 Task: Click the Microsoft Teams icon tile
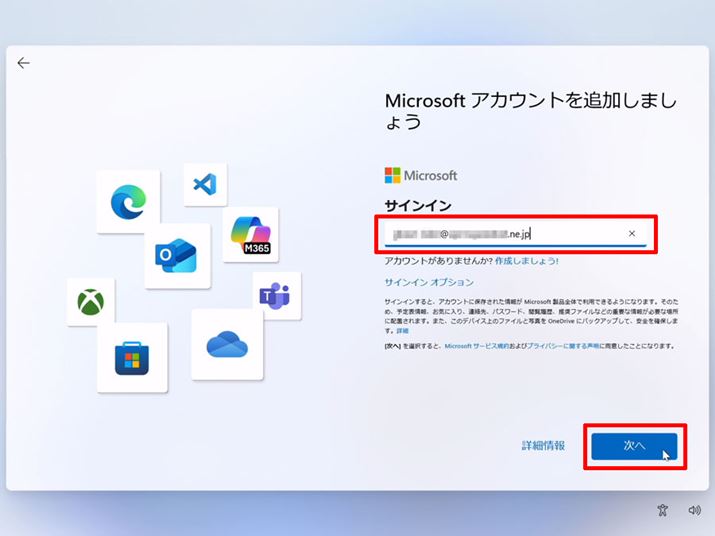(277, 296)
